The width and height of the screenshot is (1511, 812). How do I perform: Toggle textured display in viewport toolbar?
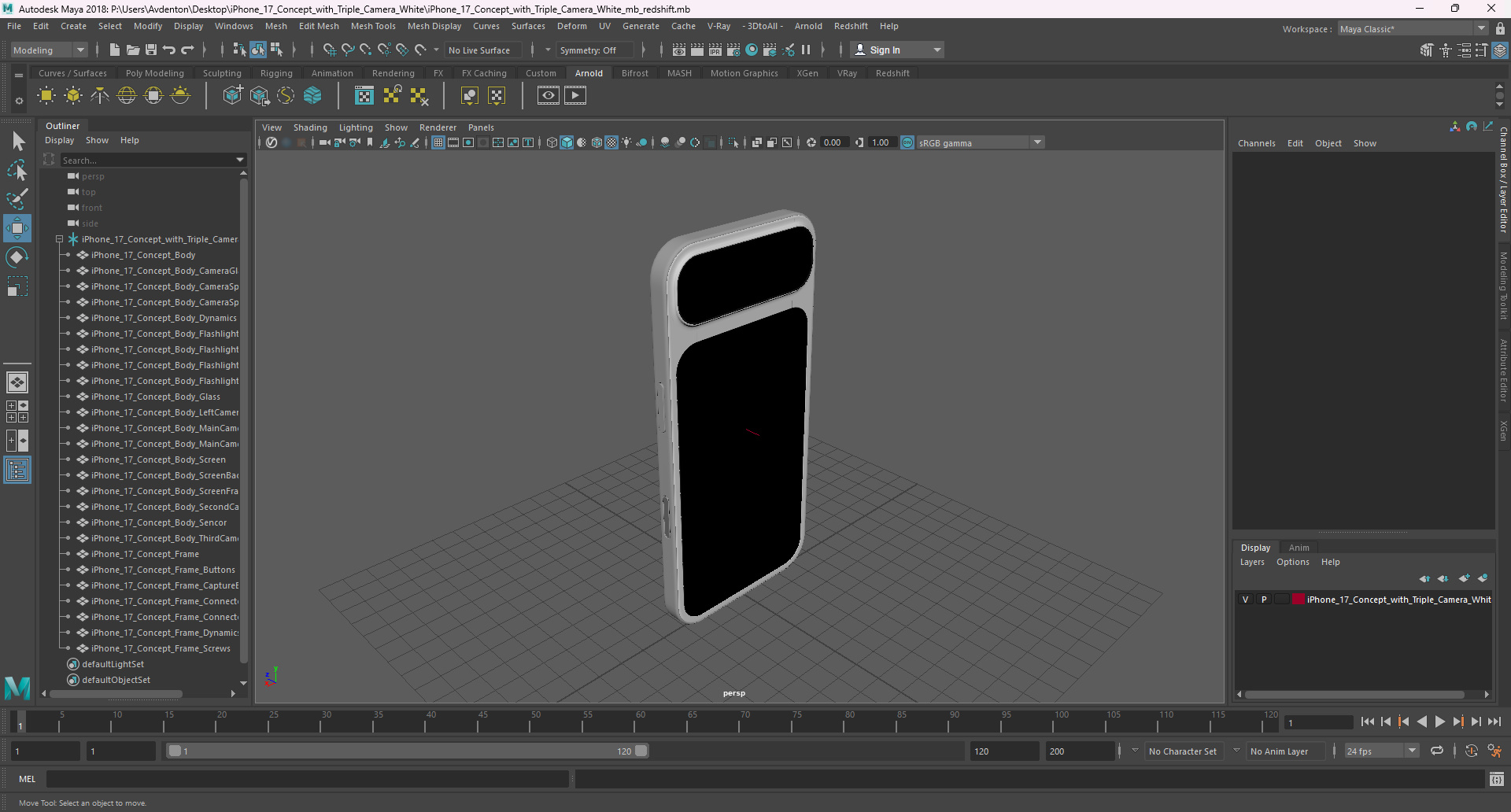tap(611, 142)
